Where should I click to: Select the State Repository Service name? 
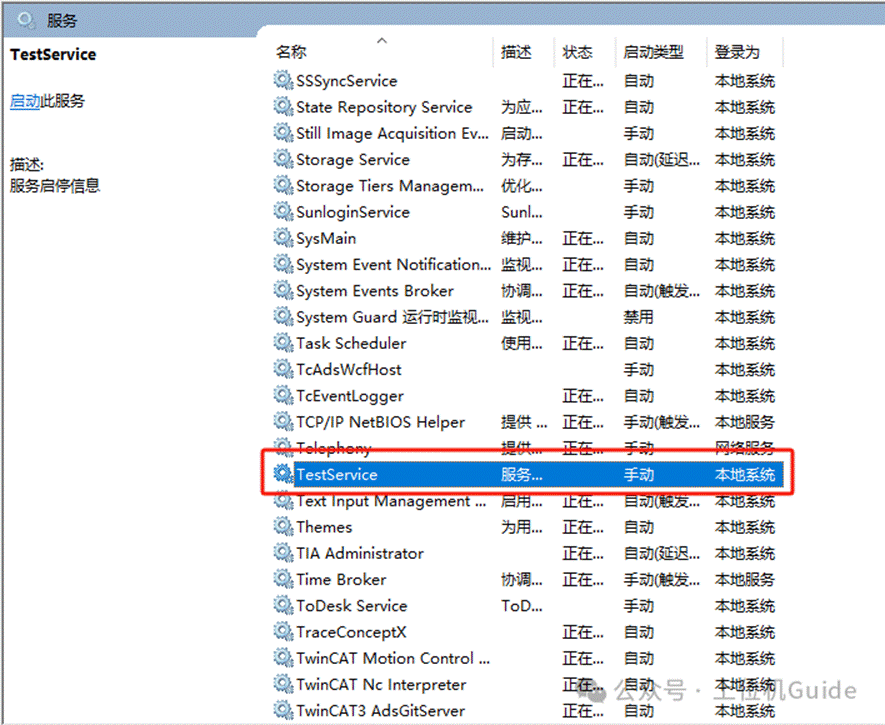point(384,107)
